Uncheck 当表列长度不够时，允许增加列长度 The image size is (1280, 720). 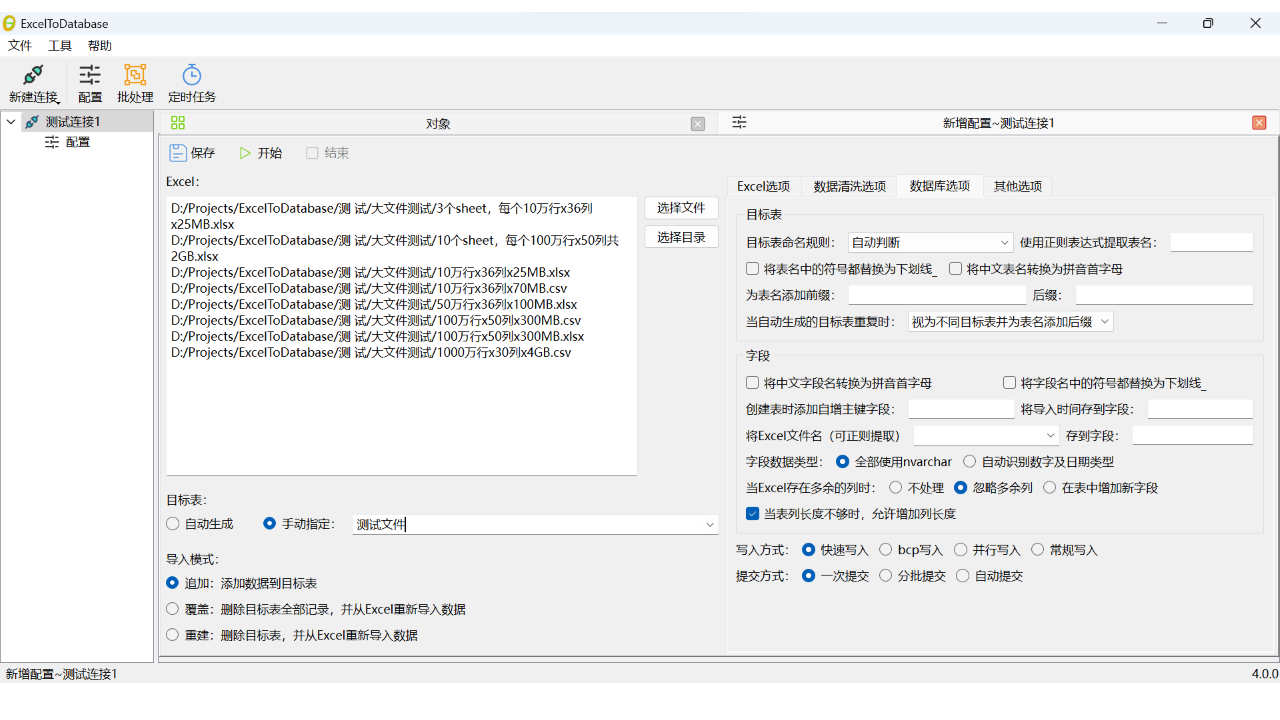click(x=753, y=514)
